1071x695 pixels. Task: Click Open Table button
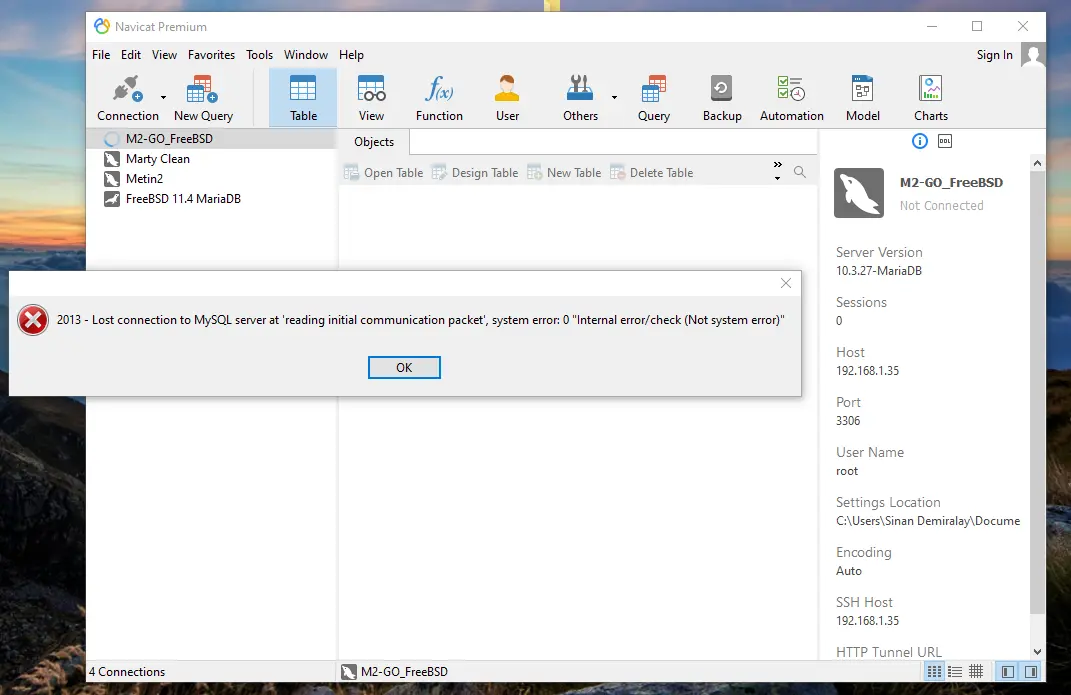[x=383, y=173]
